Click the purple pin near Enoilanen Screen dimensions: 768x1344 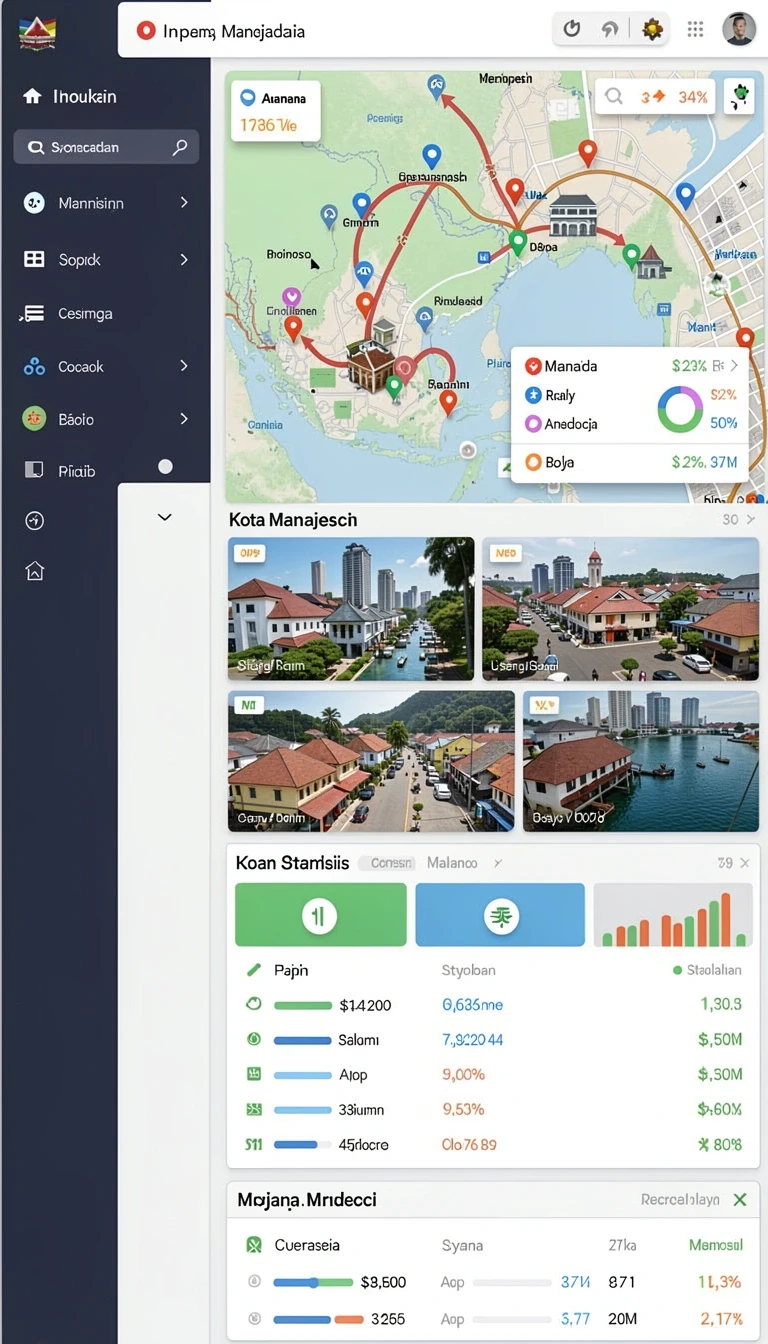[x=292, y=297]
